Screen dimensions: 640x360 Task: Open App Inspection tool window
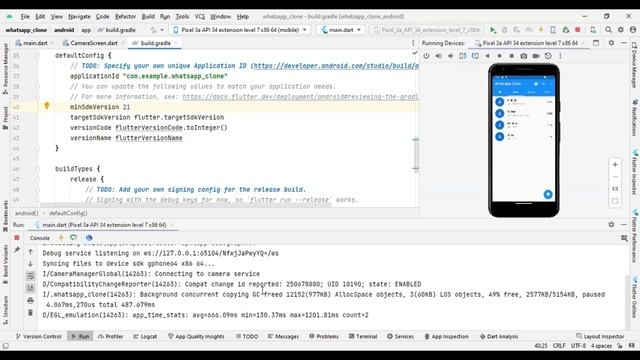pyautogui.click(x=446, y=336)
